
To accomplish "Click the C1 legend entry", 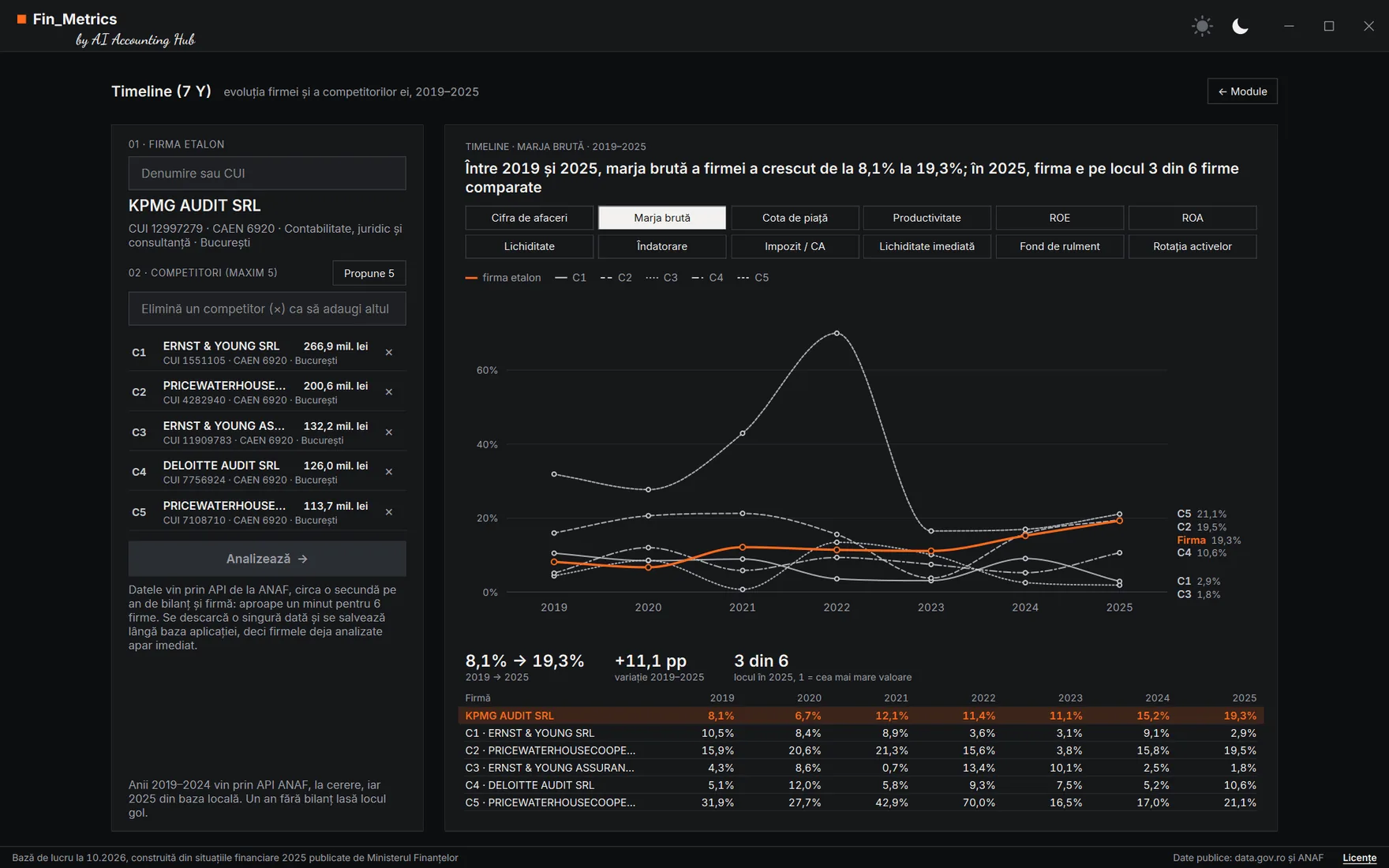I will [571, 278].
